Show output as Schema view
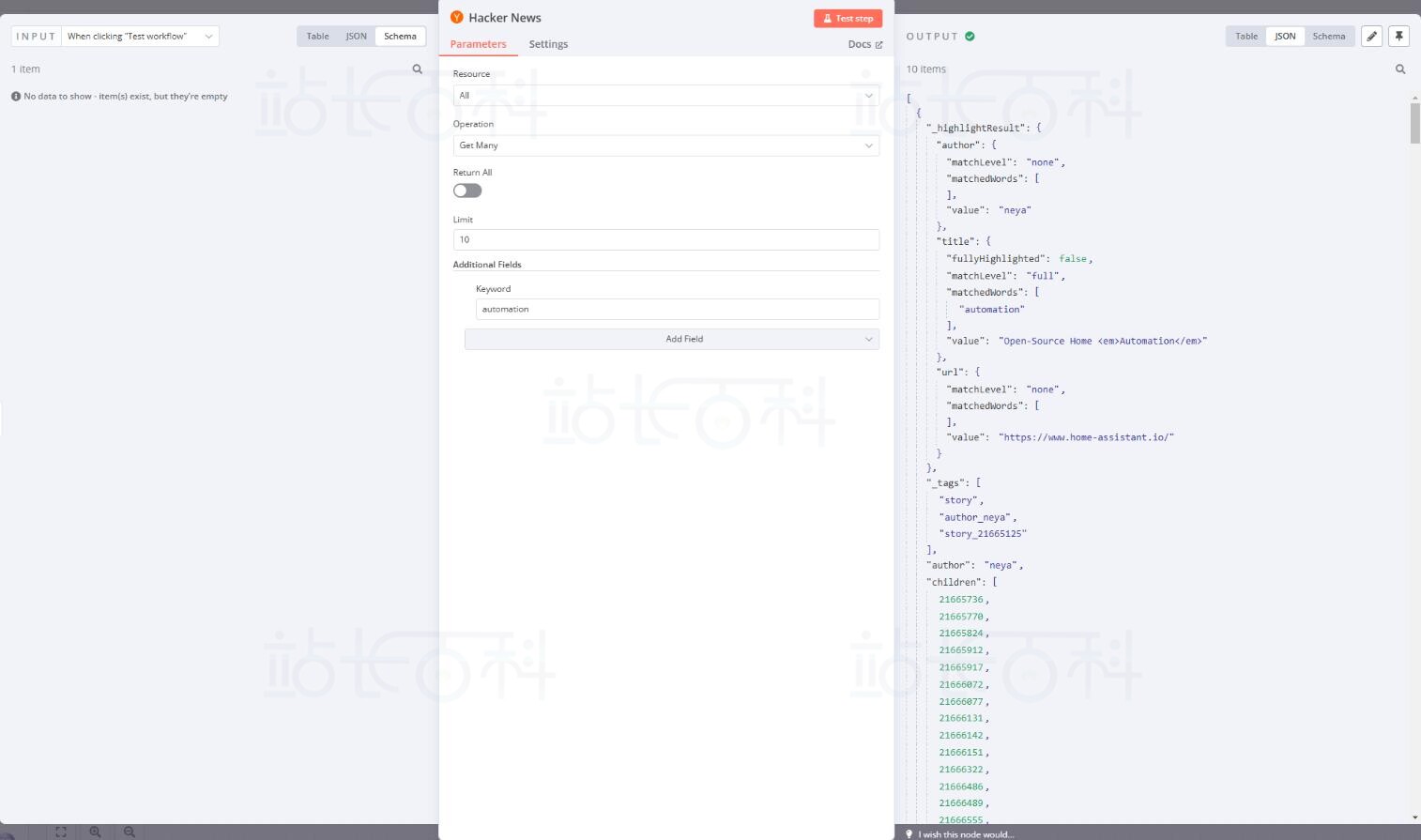The height and width of the screenshot is (840, 1421). coord(1329,37)
